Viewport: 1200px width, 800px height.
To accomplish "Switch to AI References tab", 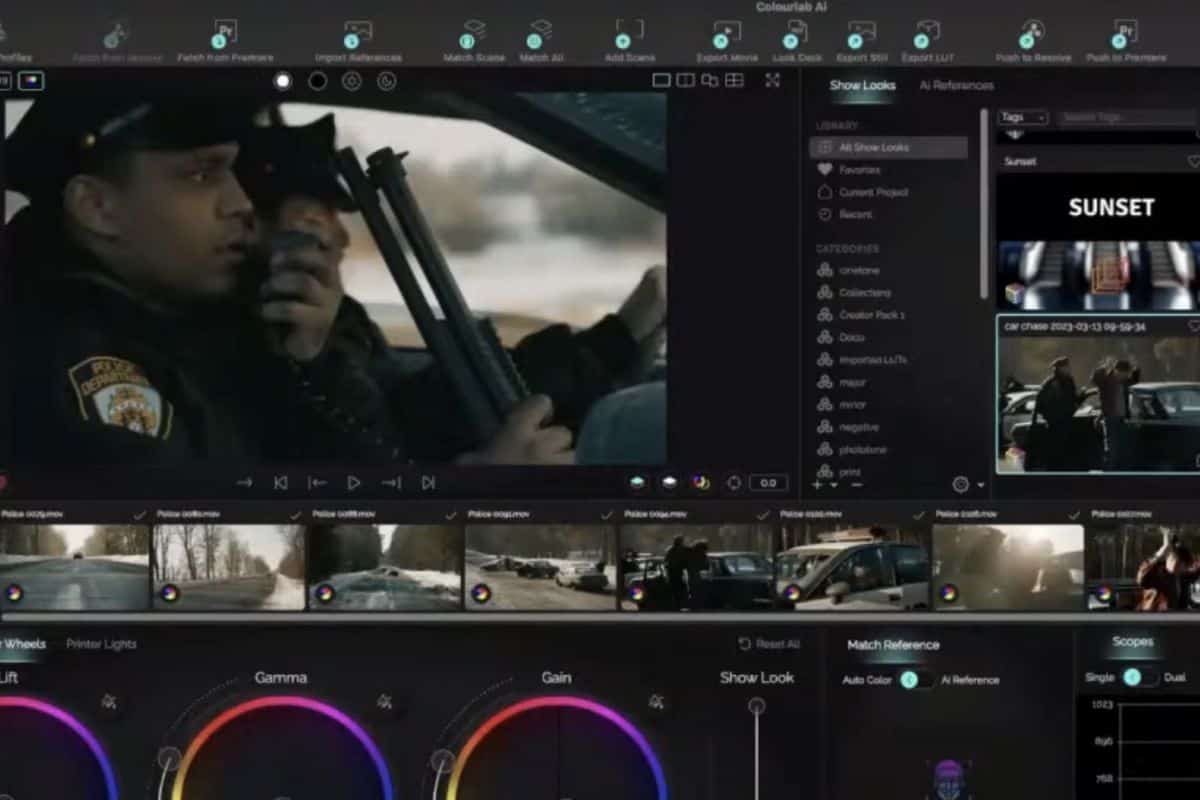I will point(956,85).
